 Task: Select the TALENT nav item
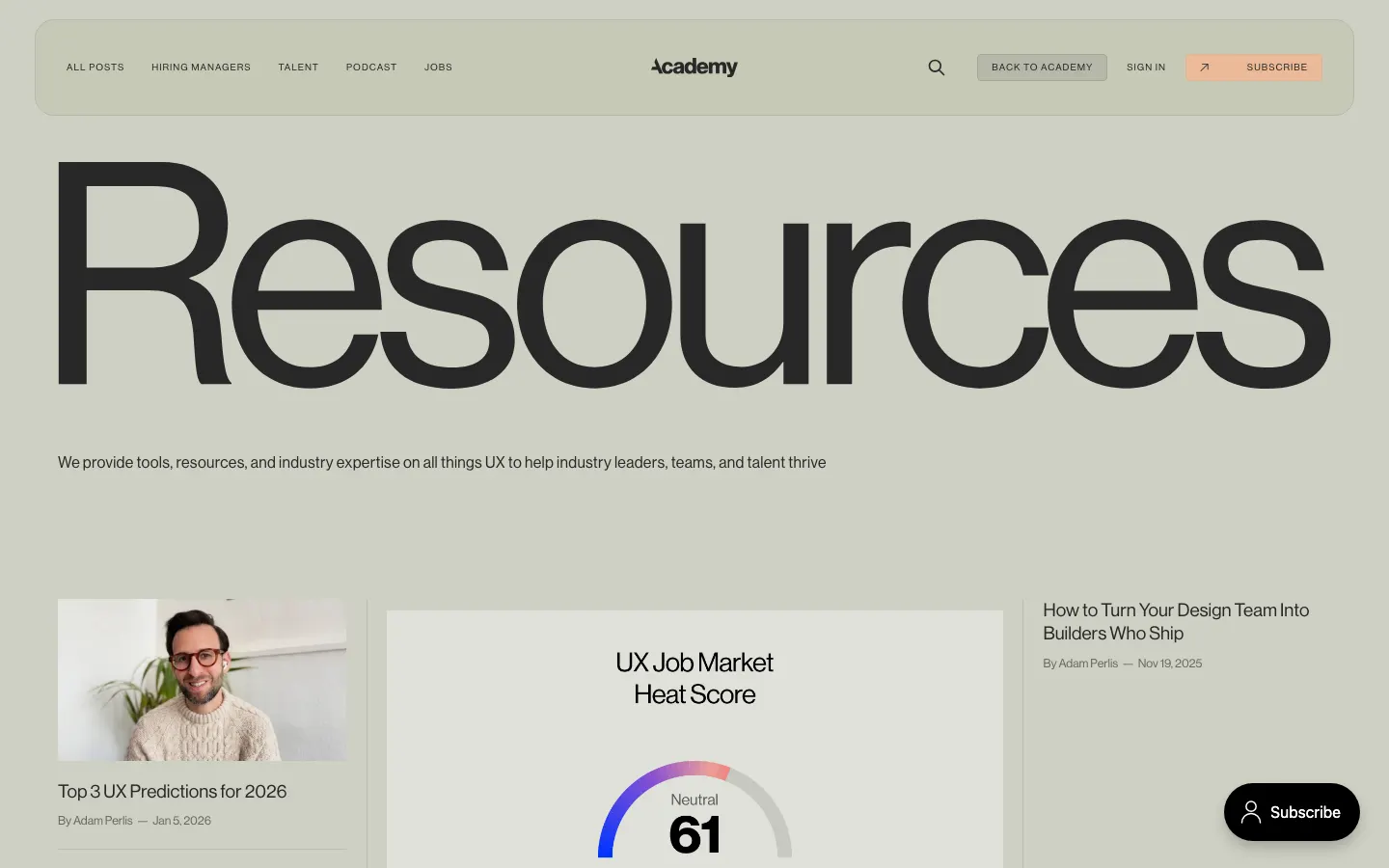pos(298,68)
